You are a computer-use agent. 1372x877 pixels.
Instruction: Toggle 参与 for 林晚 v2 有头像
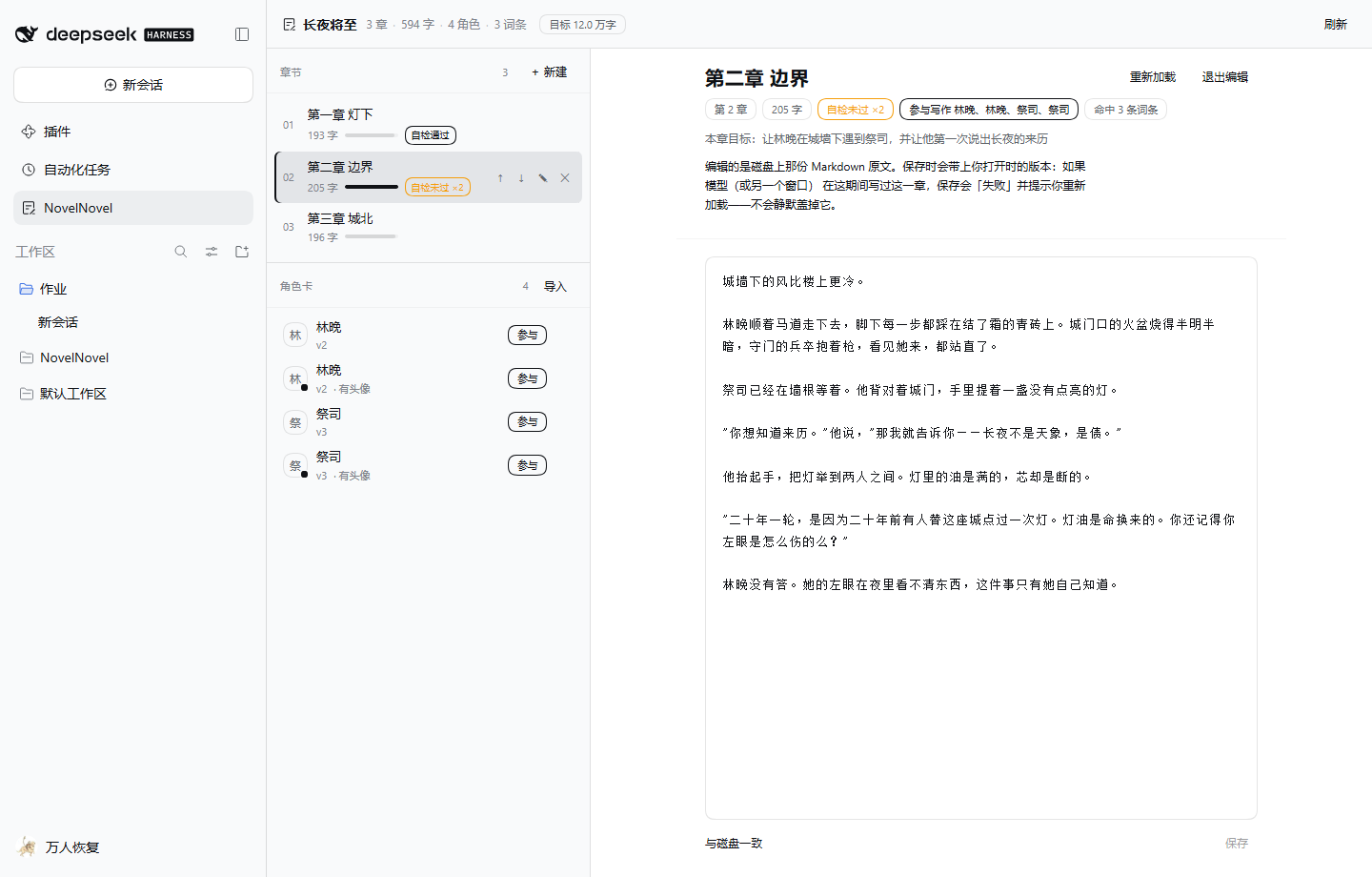(x=527, y=378)
